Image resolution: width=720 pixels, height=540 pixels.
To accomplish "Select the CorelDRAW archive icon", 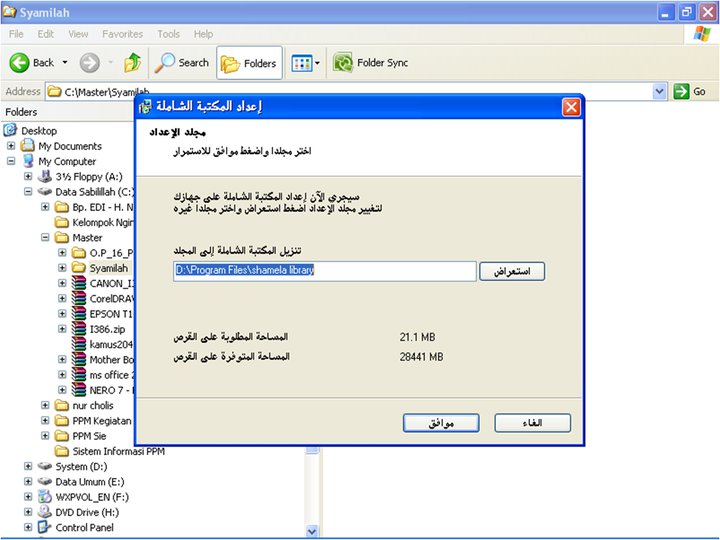I will (x=79, y=298).
